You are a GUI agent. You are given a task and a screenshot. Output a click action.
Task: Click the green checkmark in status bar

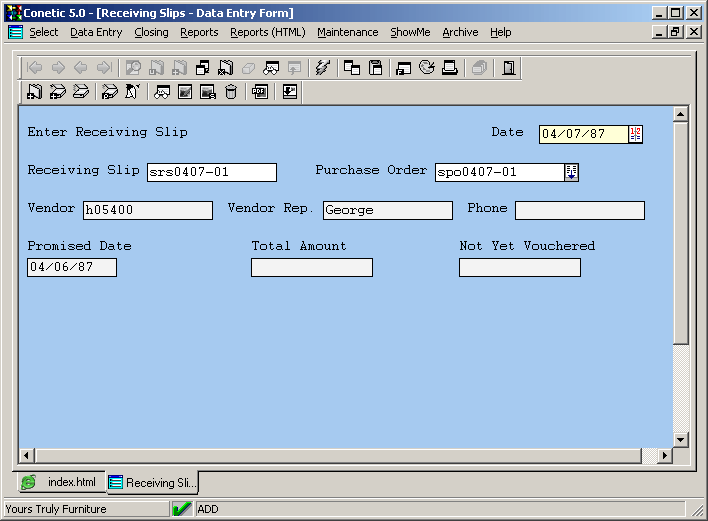click(182, 509)
